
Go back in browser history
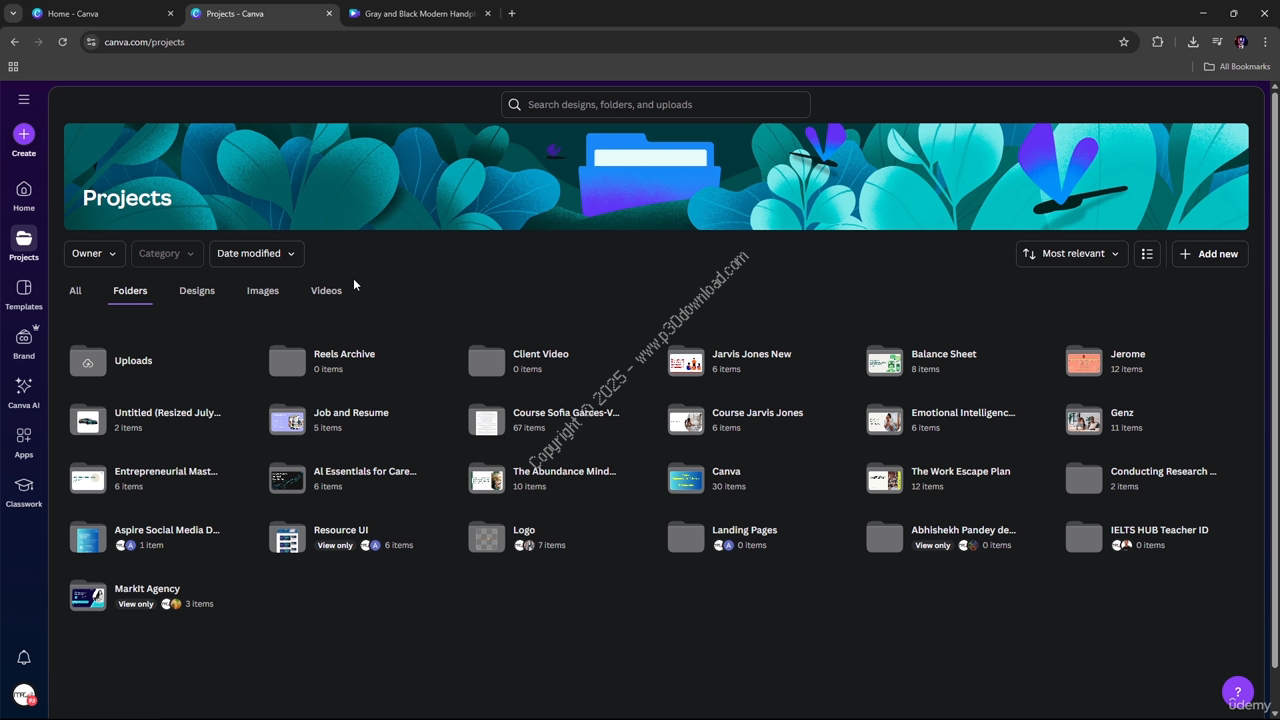(14, 42)
